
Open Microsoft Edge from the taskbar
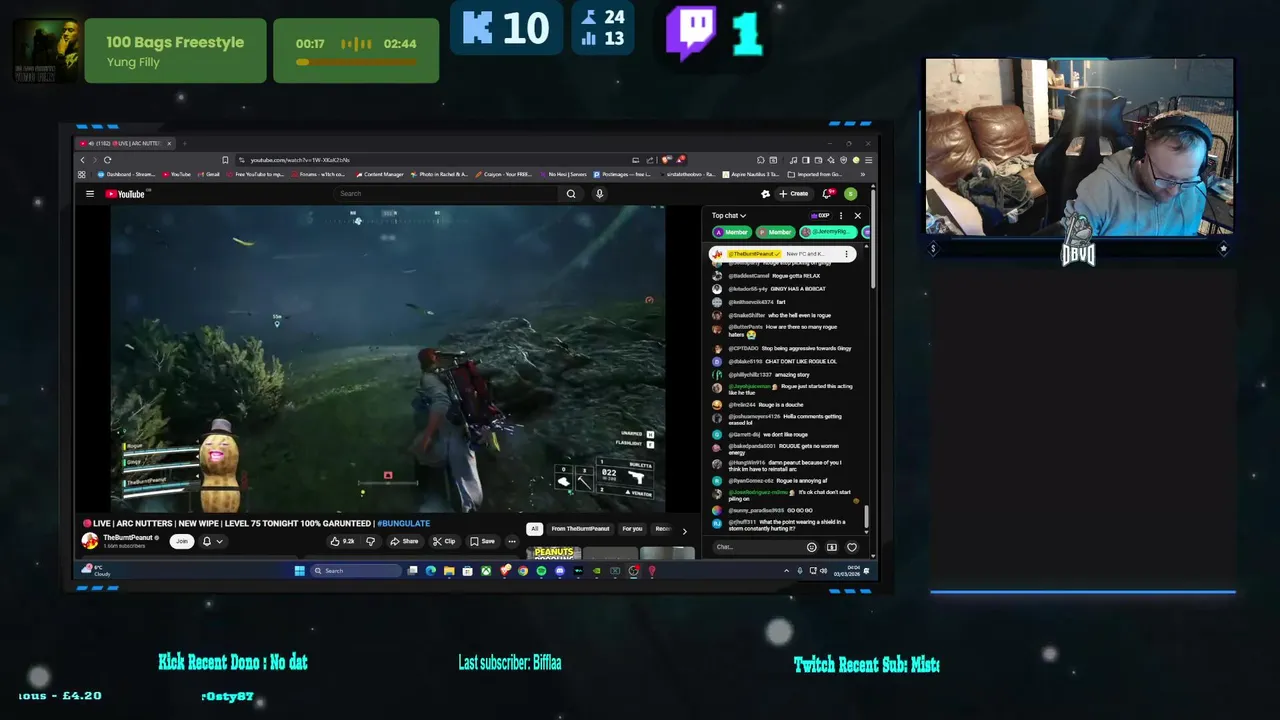pyautogui.click(x=431, y=571)
